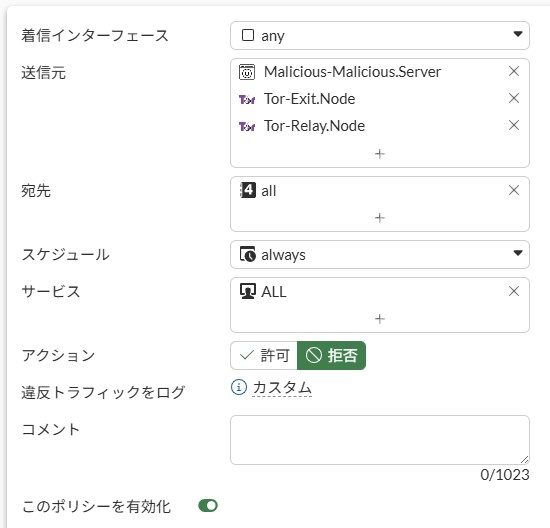Add a destination address with plus
Viewport: 550px width, 528px height.
380,218
